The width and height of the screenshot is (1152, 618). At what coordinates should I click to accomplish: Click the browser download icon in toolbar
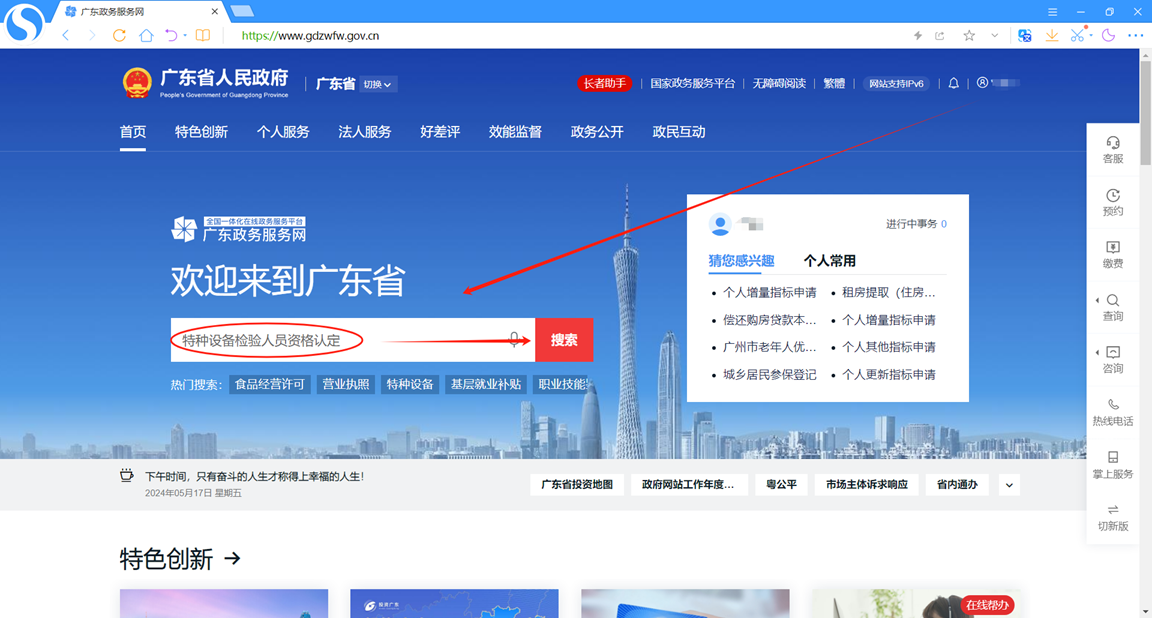click(x=1051, y=35)
